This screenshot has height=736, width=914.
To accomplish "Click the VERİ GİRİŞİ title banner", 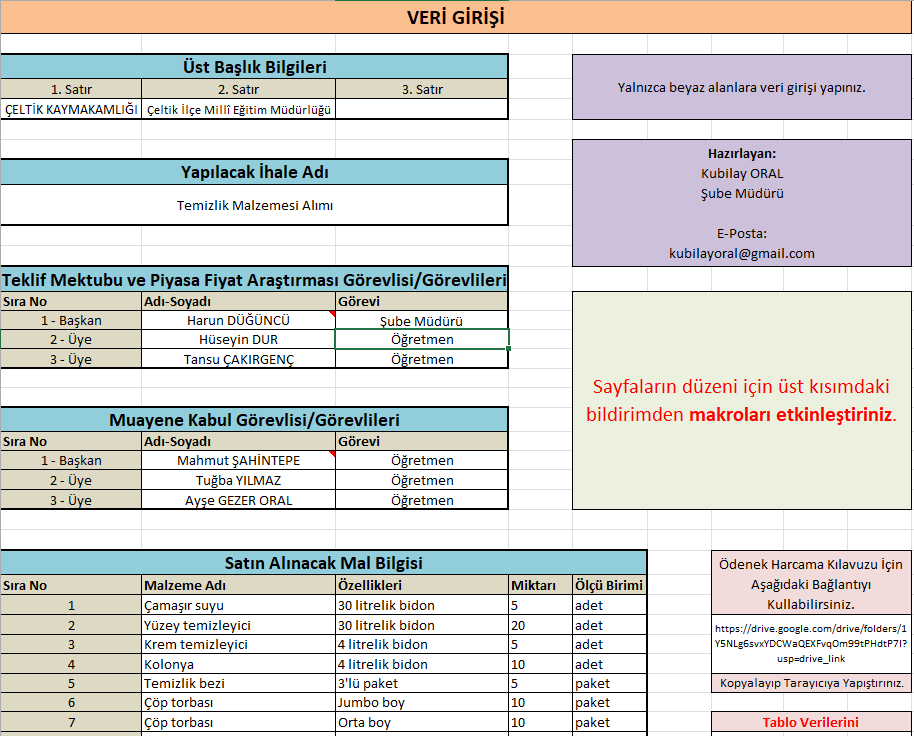I will [456, 17].
